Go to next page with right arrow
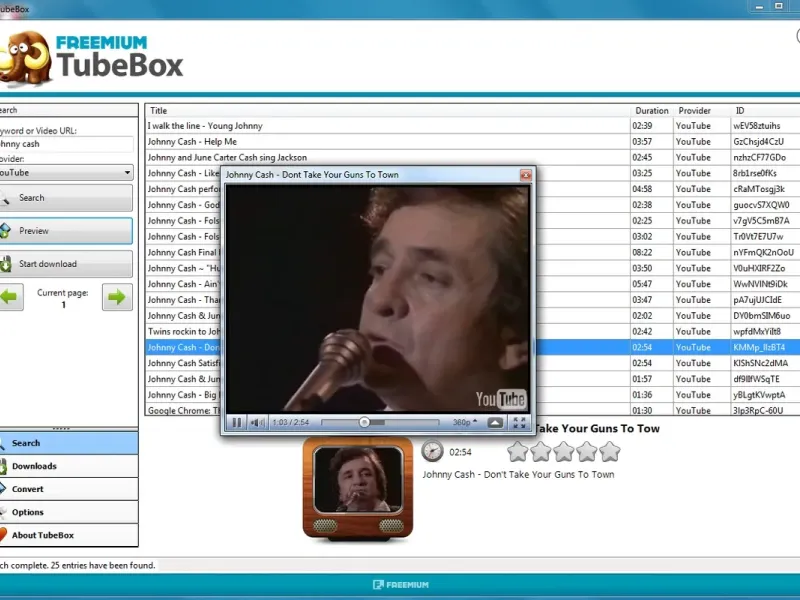 coord(117,297)
